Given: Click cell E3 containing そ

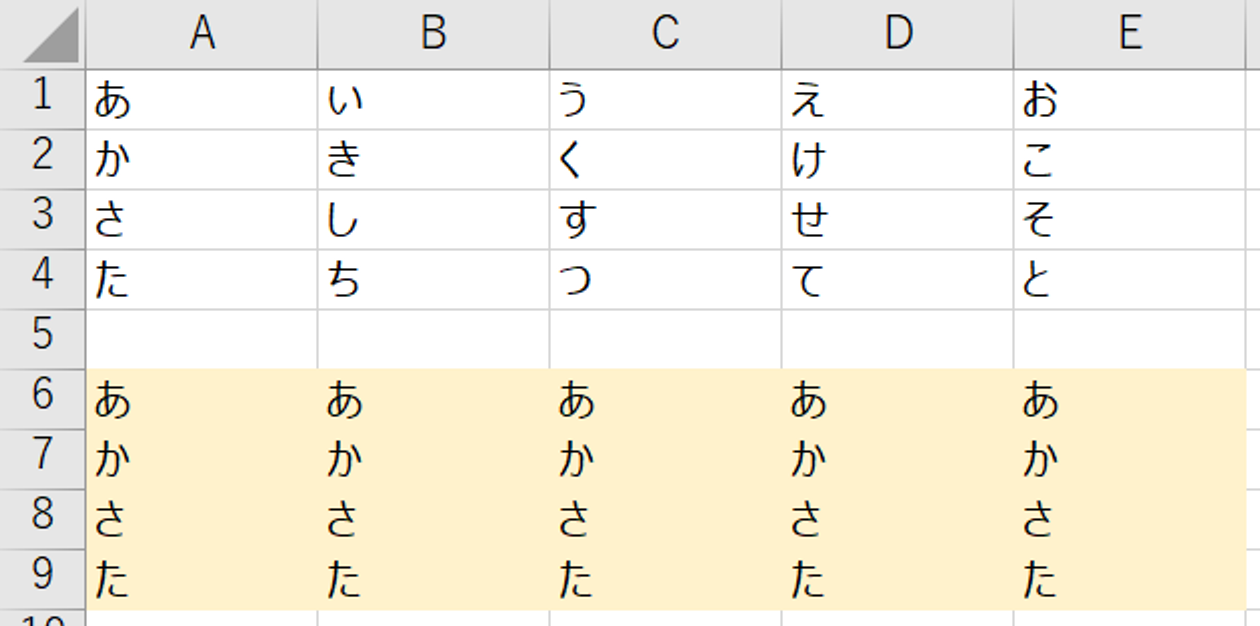Looking at the screenshot, I should [1129, 219].
